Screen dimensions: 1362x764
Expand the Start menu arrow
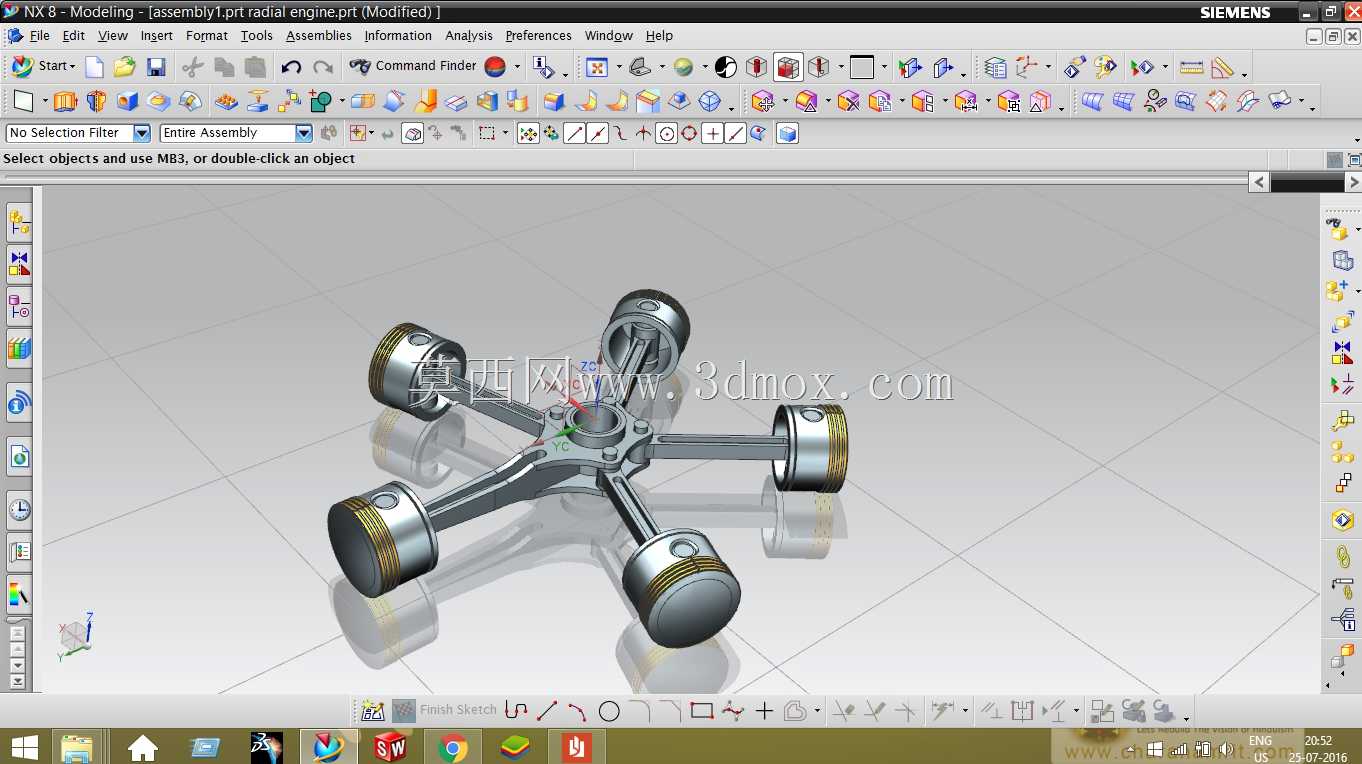click(x=74, y=67)
